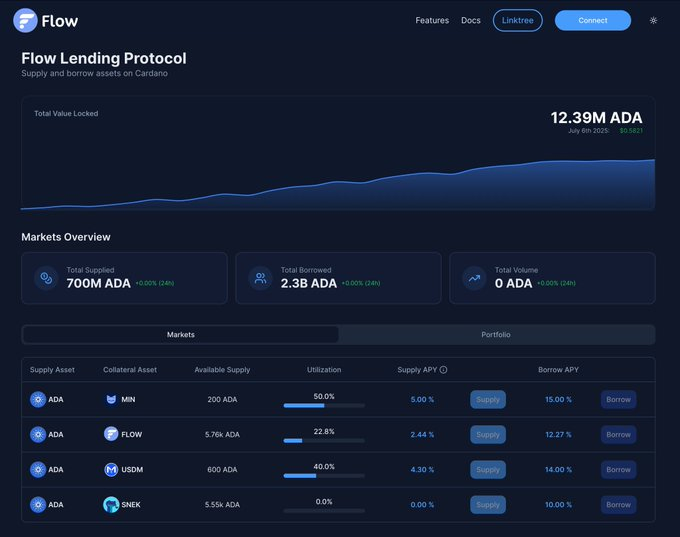Click the 5.55k ADA available supply
Viewport: 680px width, 537px height.
(x=222, y=504)
